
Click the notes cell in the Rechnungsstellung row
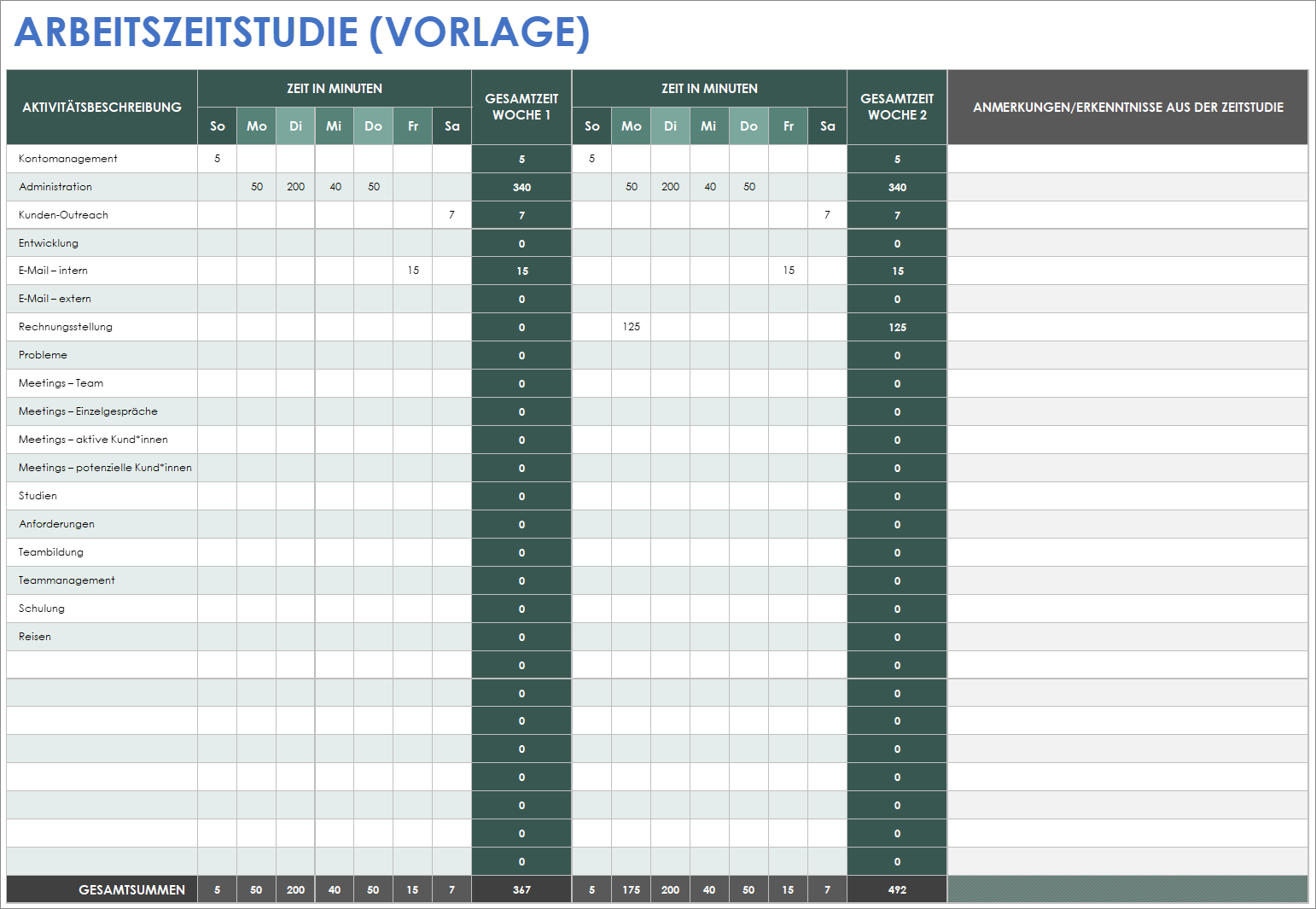(x=1128, y=327)
